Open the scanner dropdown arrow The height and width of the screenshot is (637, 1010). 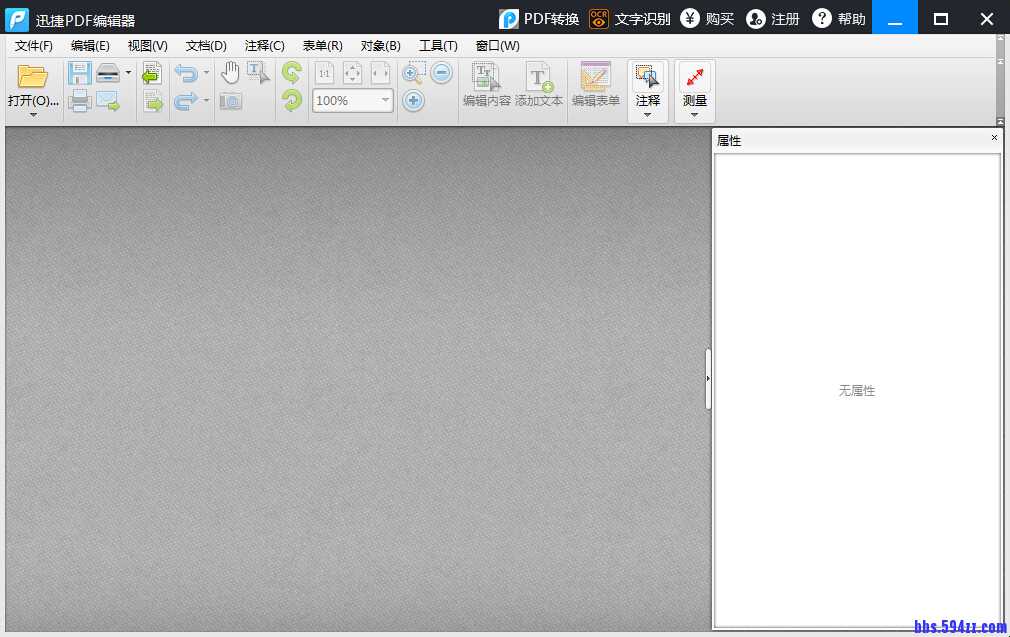click(x=128, y=73)
